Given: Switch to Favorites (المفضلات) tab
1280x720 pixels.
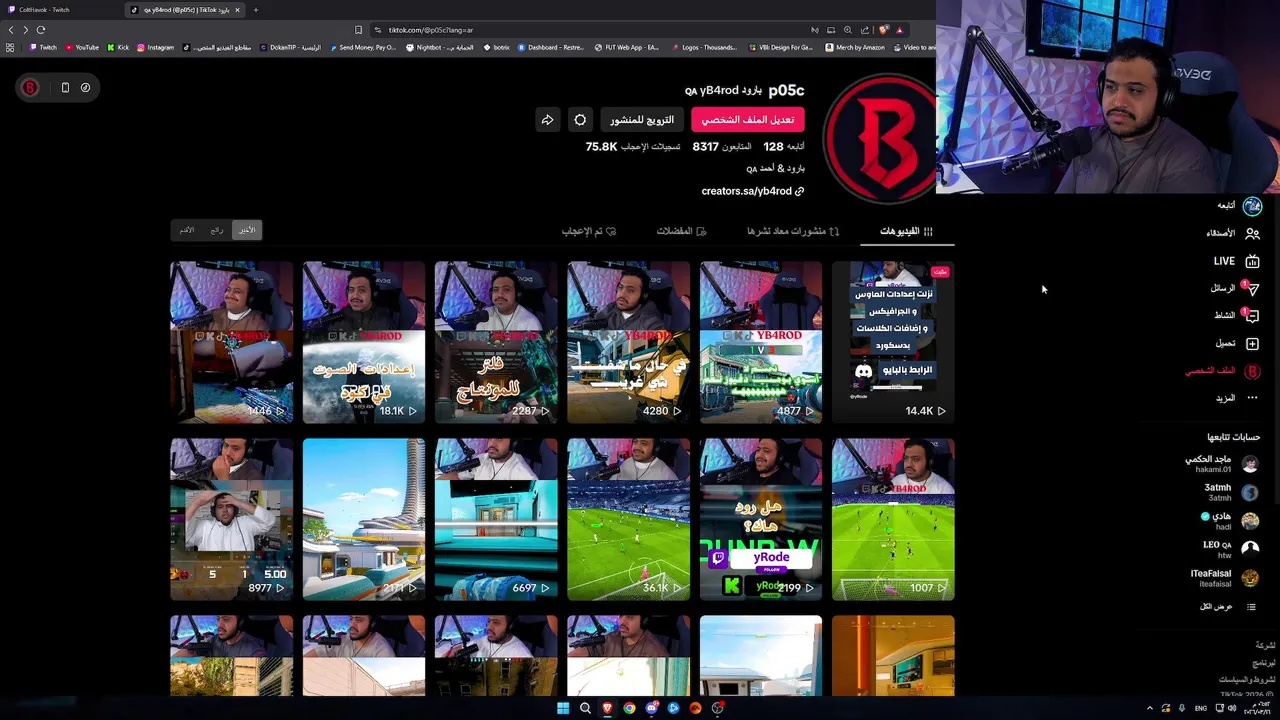Looking at the screenshot, I should click(x=681, y=231).
